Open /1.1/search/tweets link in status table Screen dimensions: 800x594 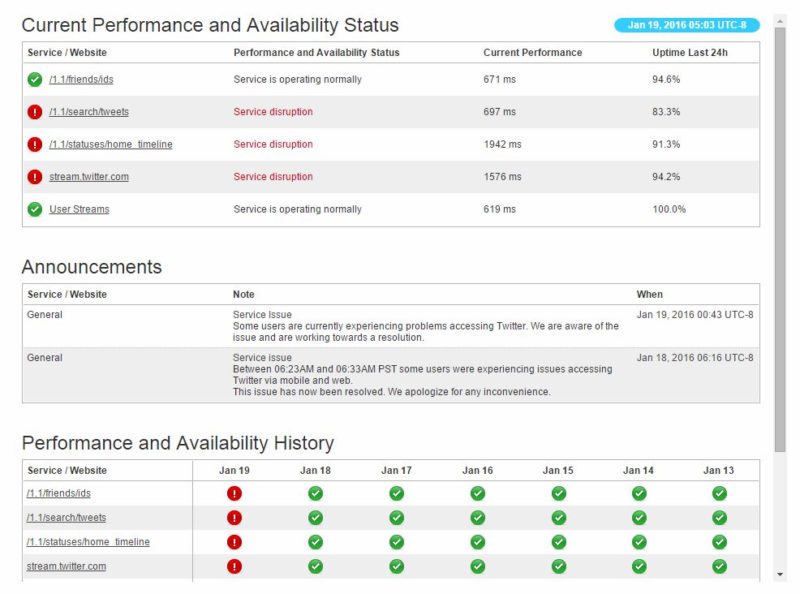click(x=89, y=112)
